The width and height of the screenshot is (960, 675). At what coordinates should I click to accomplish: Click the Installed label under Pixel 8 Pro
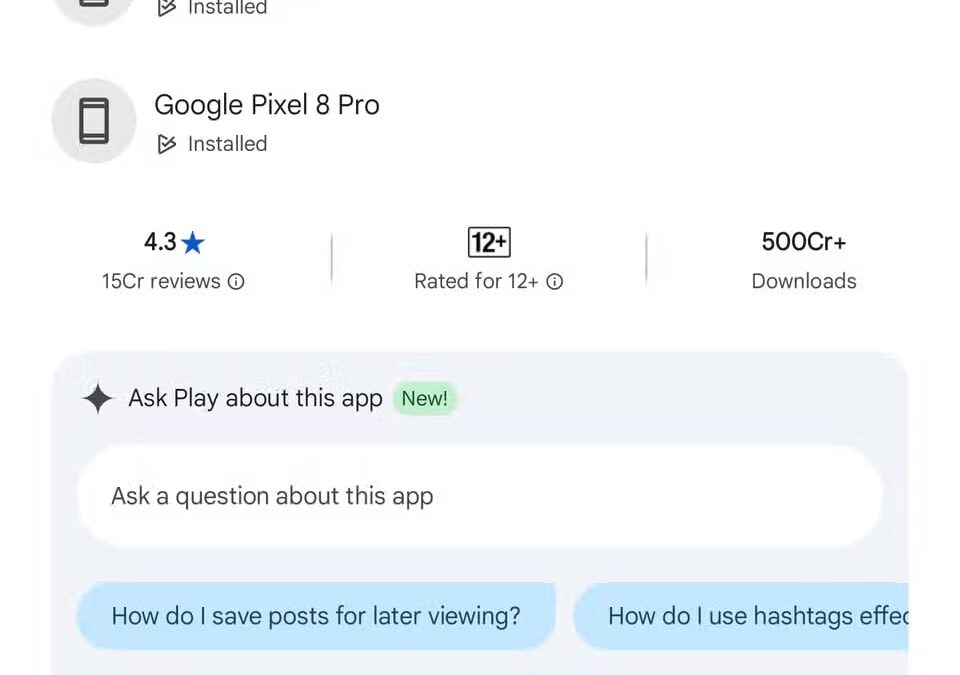(x=227, y=144)
